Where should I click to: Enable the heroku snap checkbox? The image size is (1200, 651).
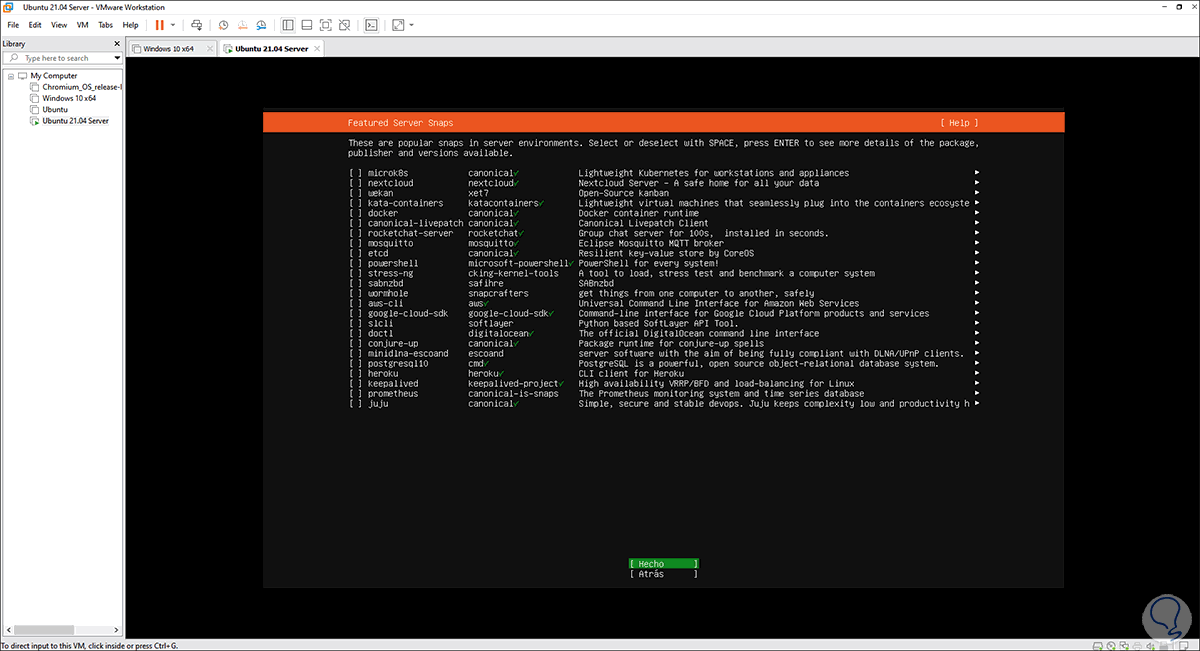[355, 373]
